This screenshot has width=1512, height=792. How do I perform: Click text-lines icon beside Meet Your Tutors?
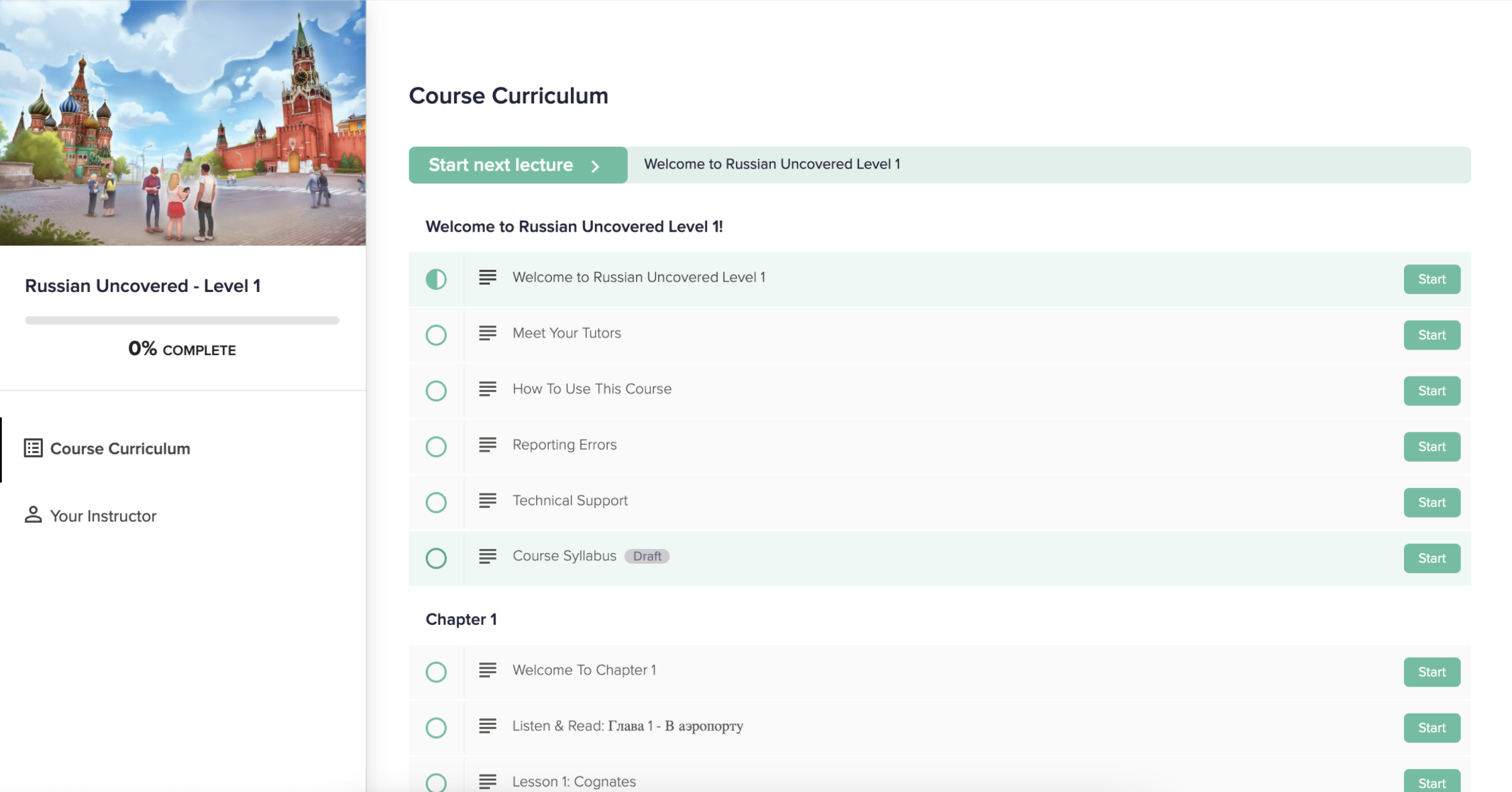(x=488, y=333)
